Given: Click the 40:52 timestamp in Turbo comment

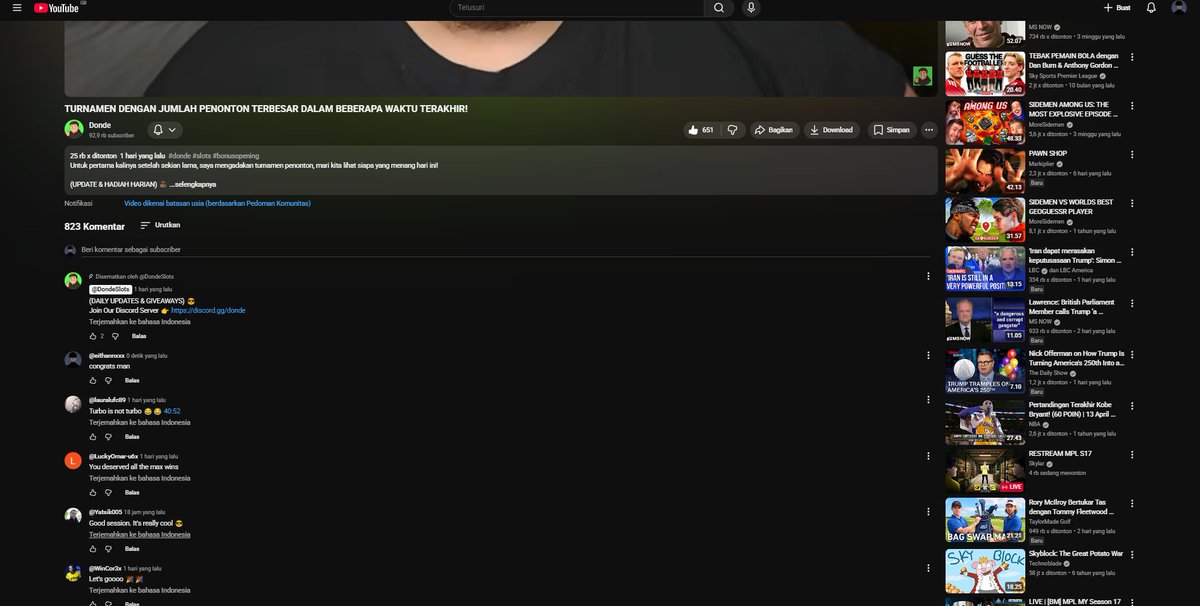Looking at the screenshot, I should pos(172,410).
